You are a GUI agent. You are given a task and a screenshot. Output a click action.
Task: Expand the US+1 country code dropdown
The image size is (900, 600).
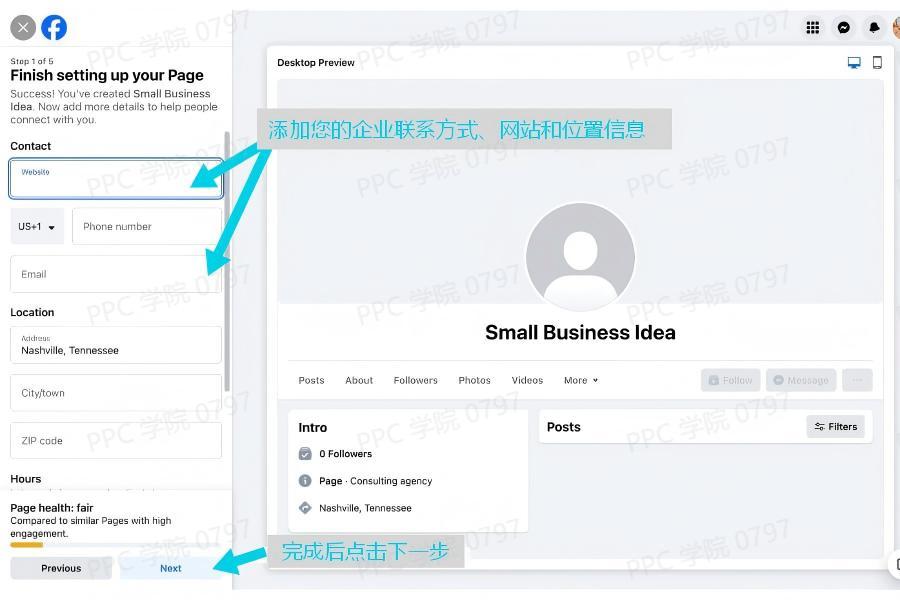click(37, 227)
